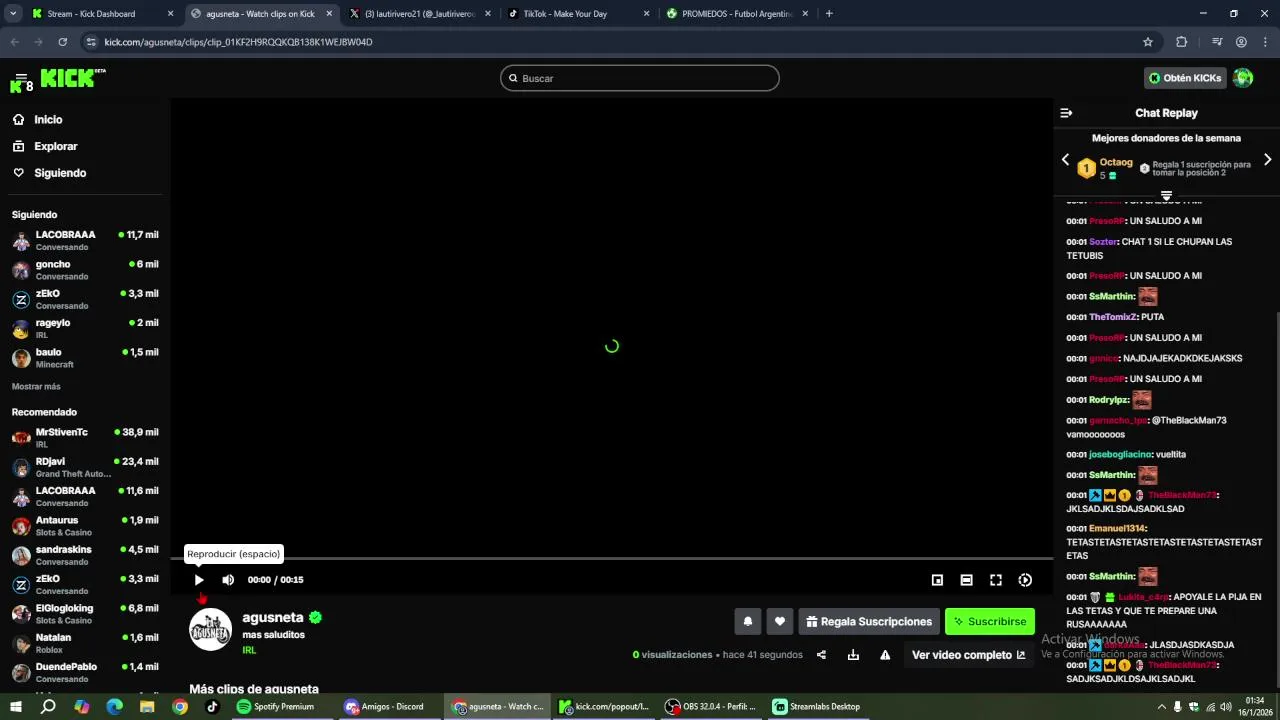Open followed channel baulo
Screen dimensions: 1280x720
85,358
